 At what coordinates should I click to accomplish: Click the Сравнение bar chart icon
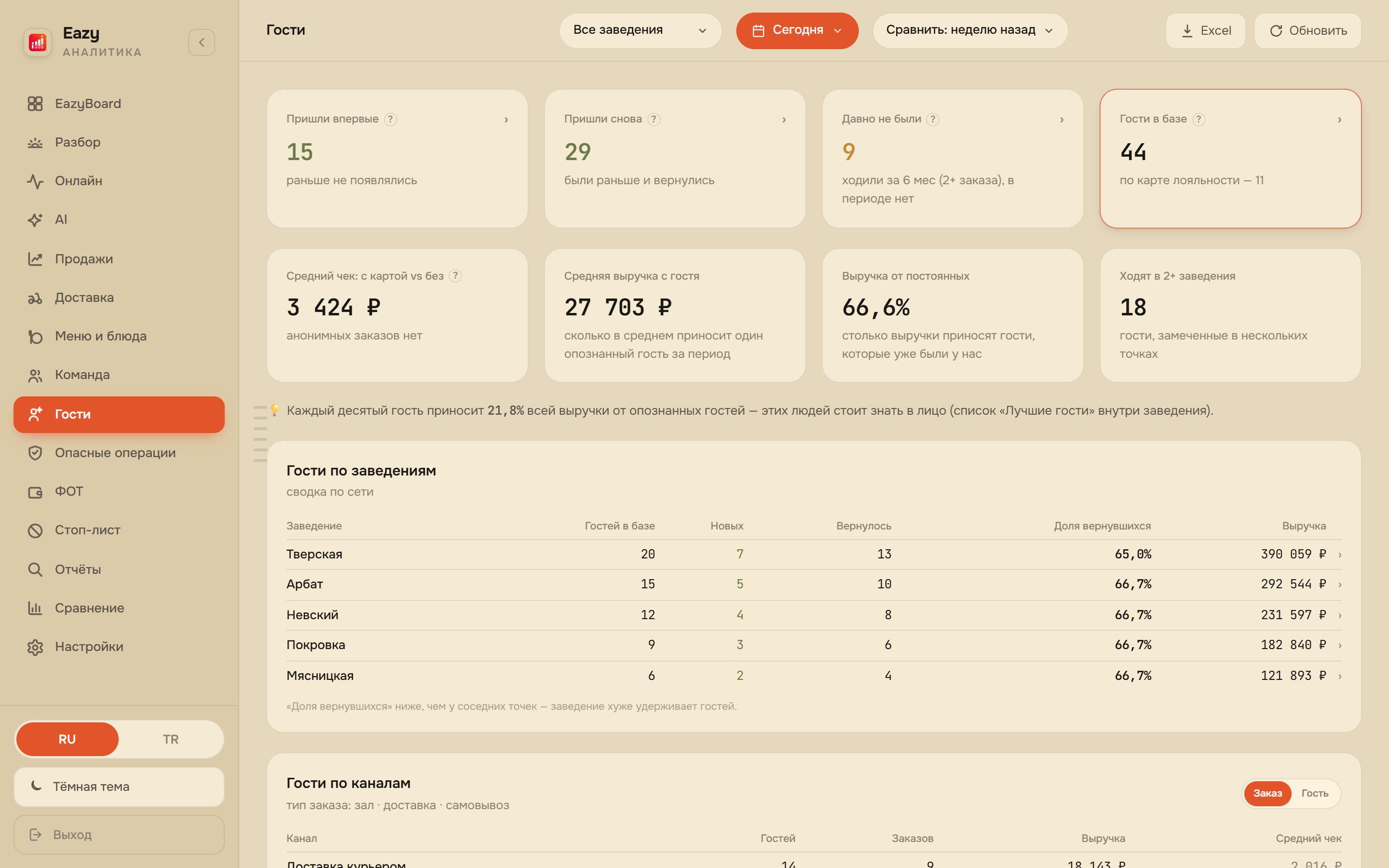(35, 608)
